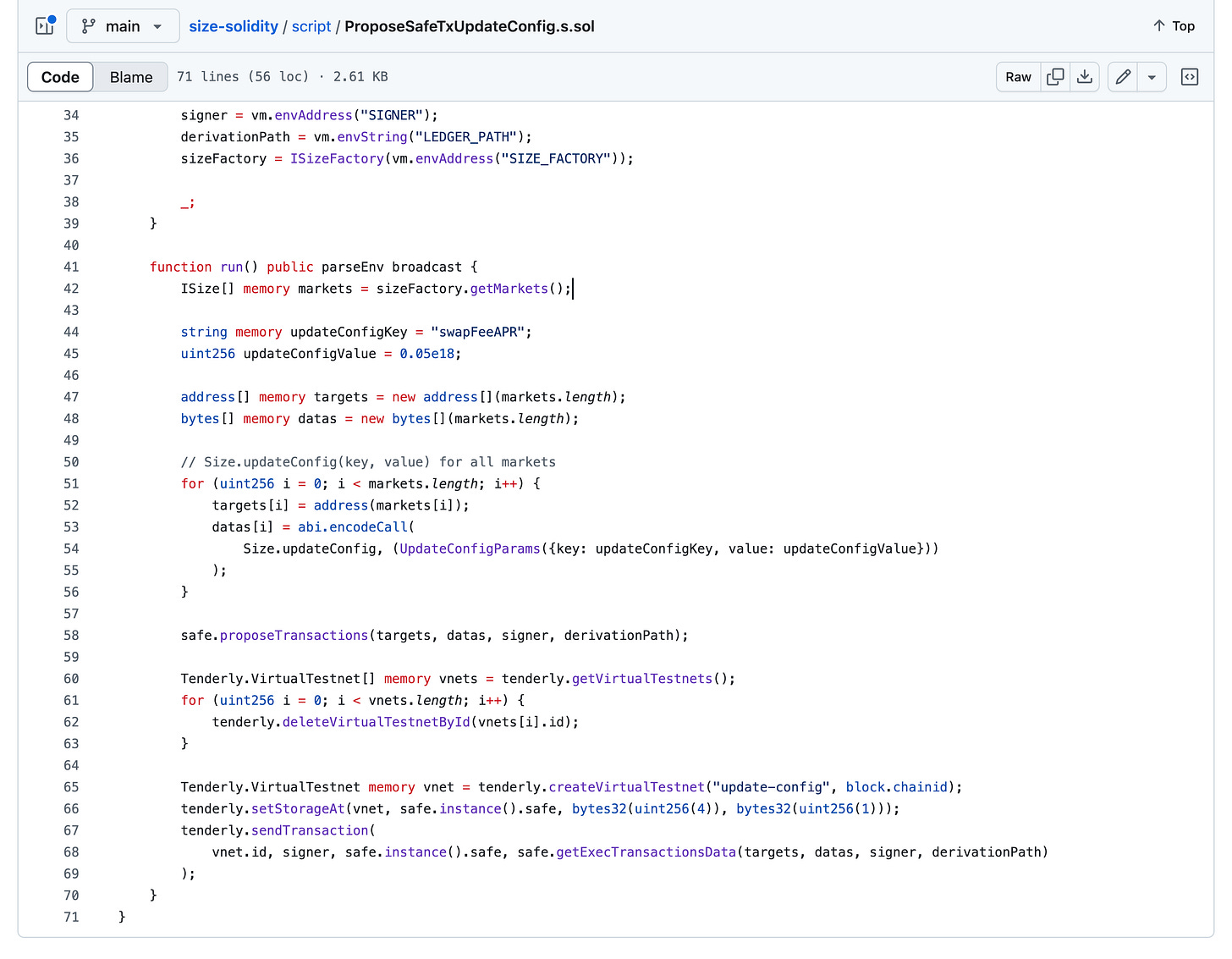Click 'UpdateConfigParams' on line 54

[x=470, y=548]
